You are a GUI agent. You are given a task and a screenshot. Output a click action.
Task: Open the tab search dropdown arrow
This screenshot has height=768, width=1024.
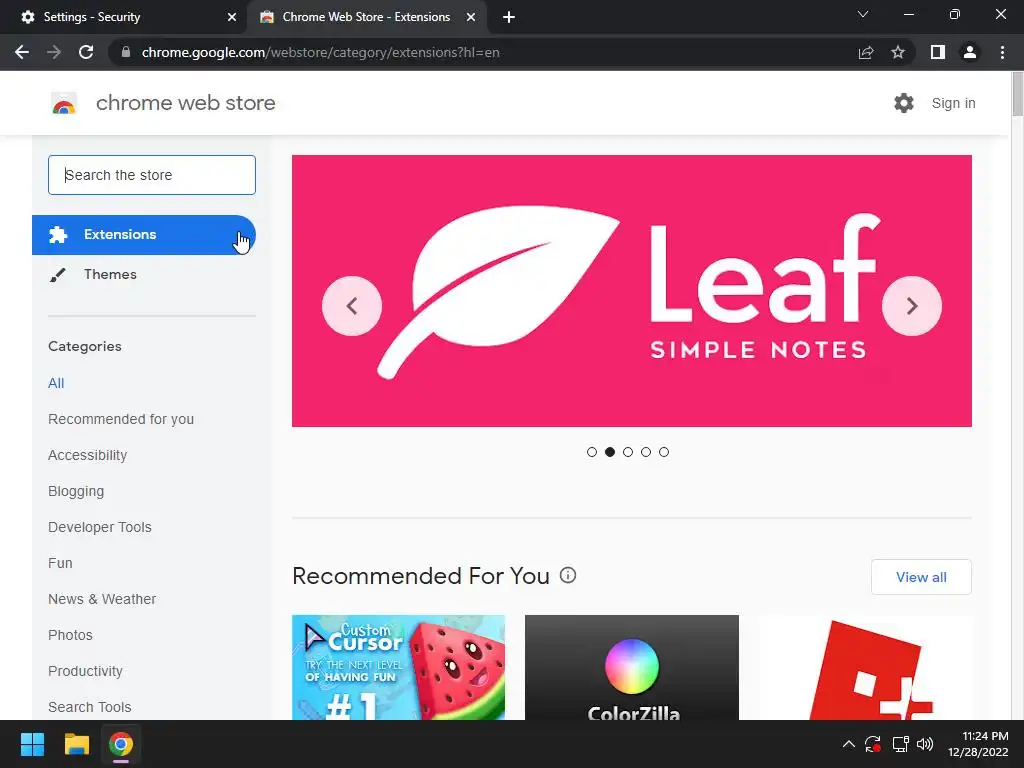(x=863, y=14)
